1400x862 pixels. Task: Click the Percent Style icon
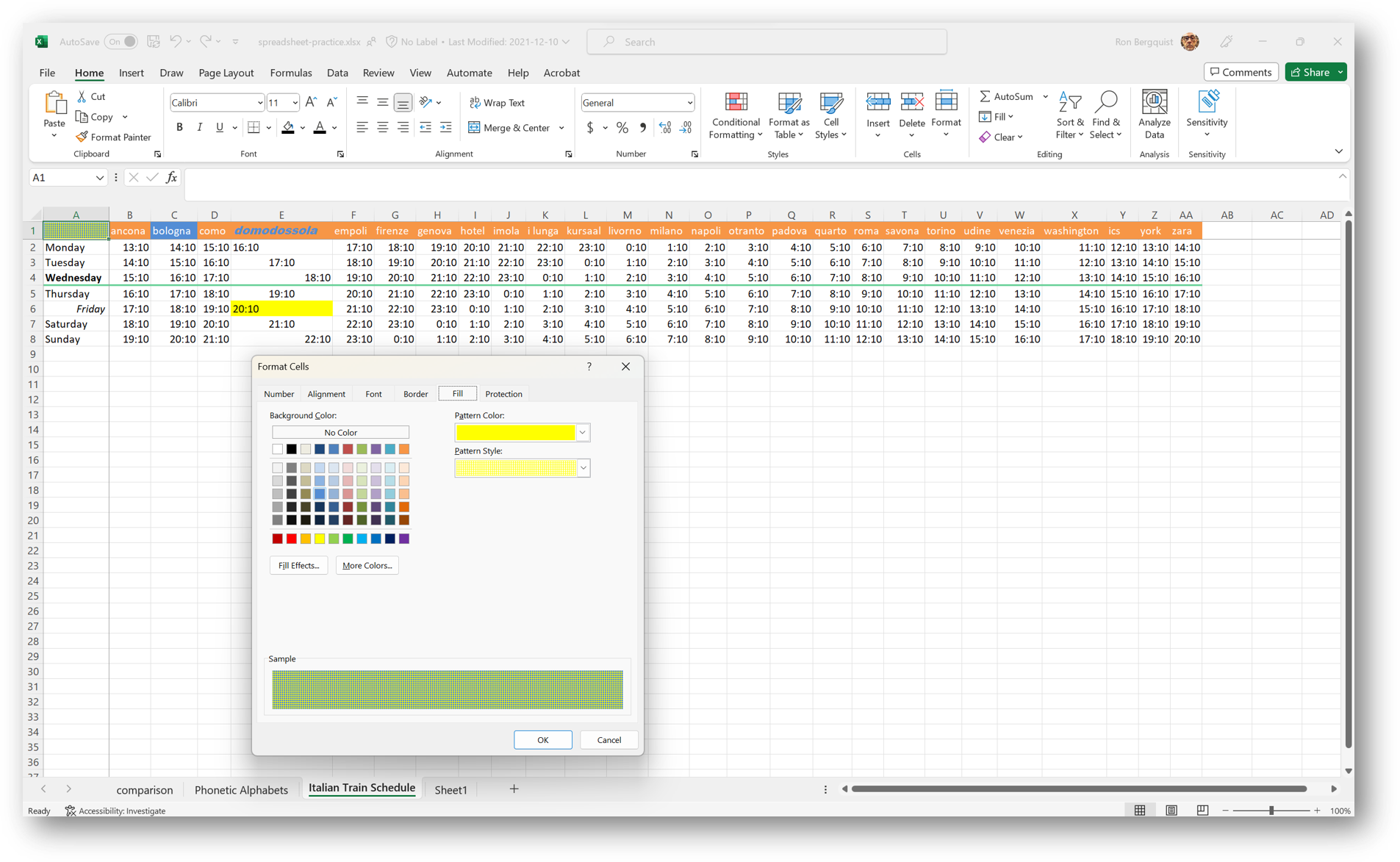pyautogui.click(x=622, y=126)
